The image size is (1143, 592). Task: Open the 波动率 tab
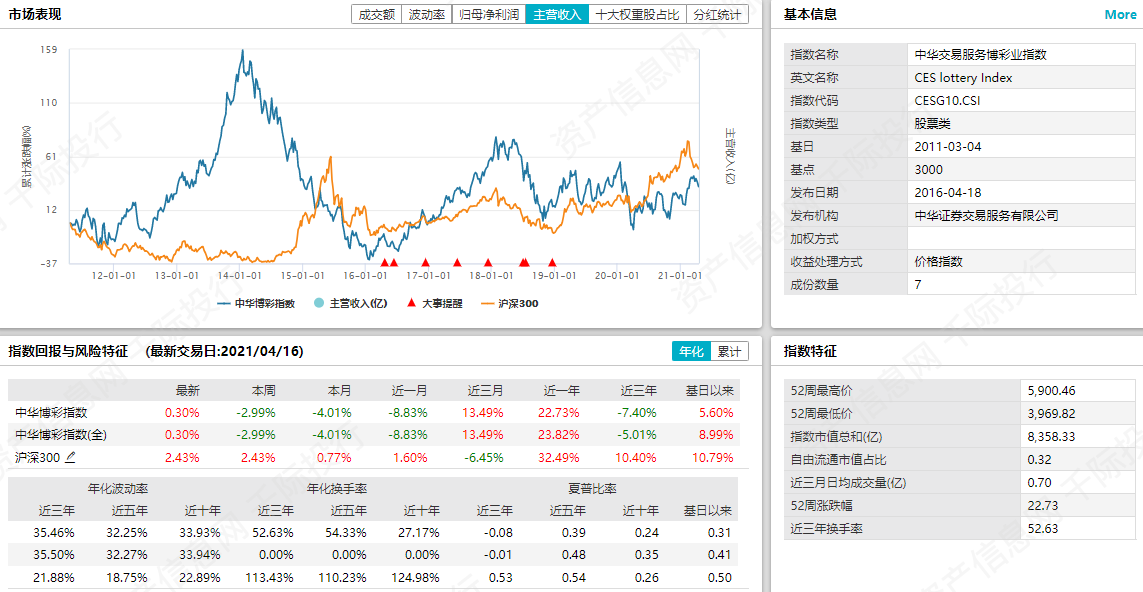click(x=427, y=15)
